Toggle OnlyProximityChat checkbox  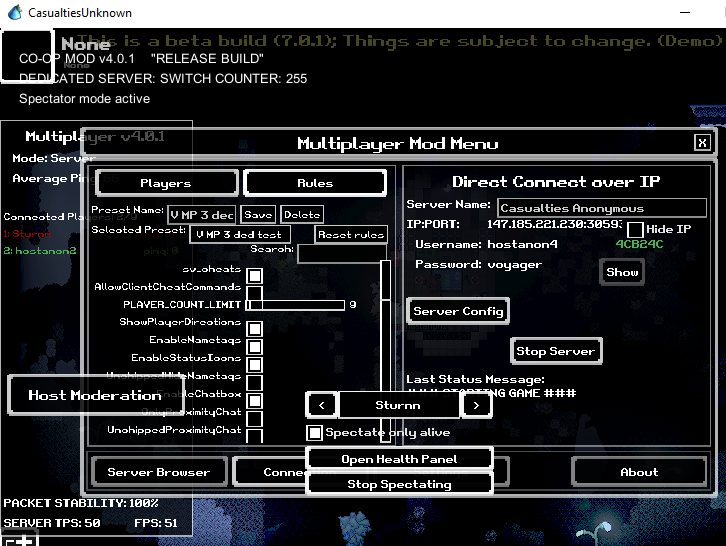coord(255,419)
